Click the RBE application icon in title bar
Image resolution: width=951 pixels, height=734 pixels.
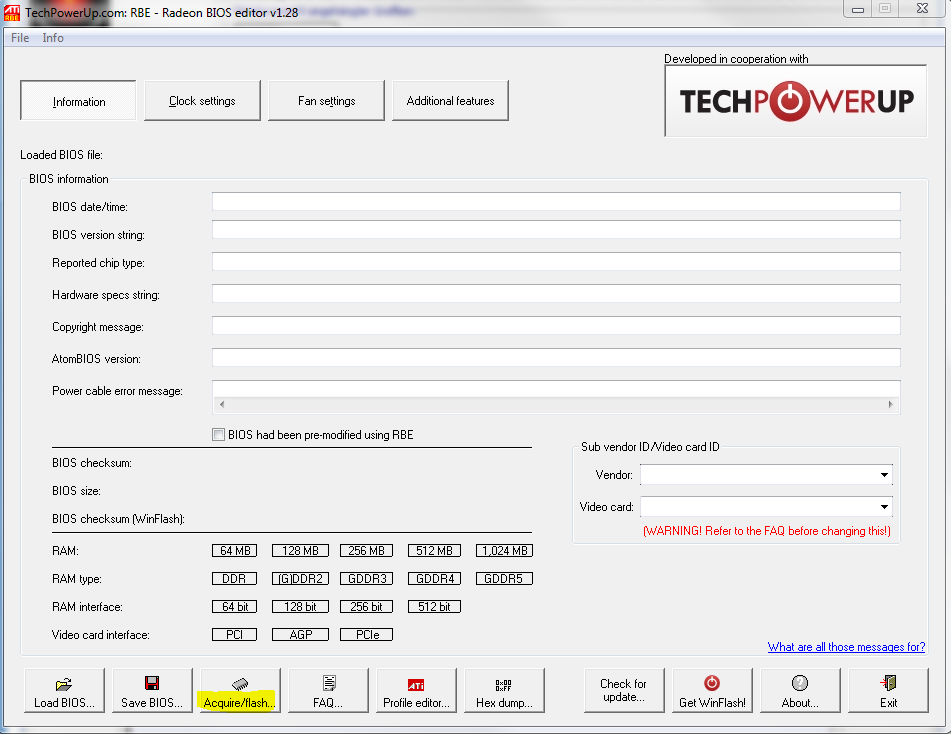pyautogui.click(x=12, y=12)
